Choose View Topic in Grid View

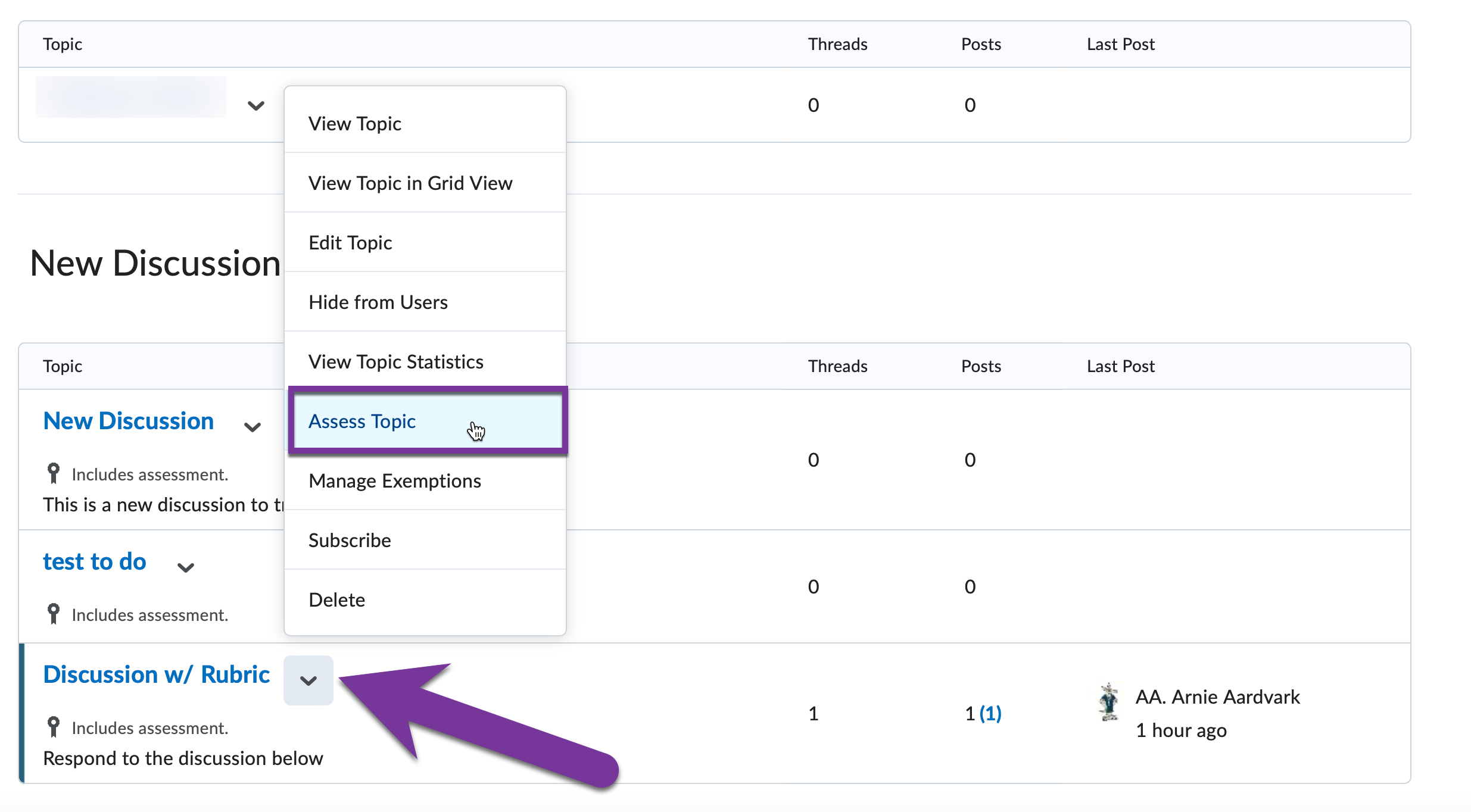pyautogui.click(x=425, y=183)
